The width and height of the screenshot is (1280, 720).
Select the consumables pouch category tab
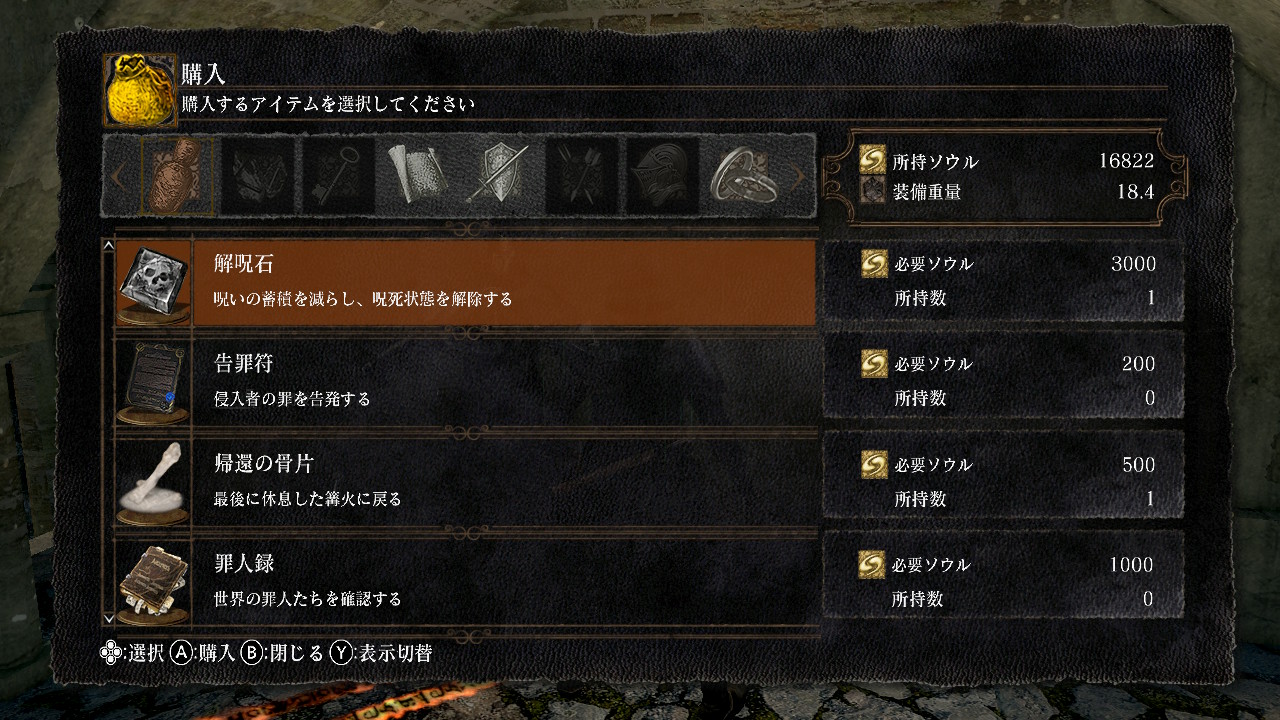point(178,175)
